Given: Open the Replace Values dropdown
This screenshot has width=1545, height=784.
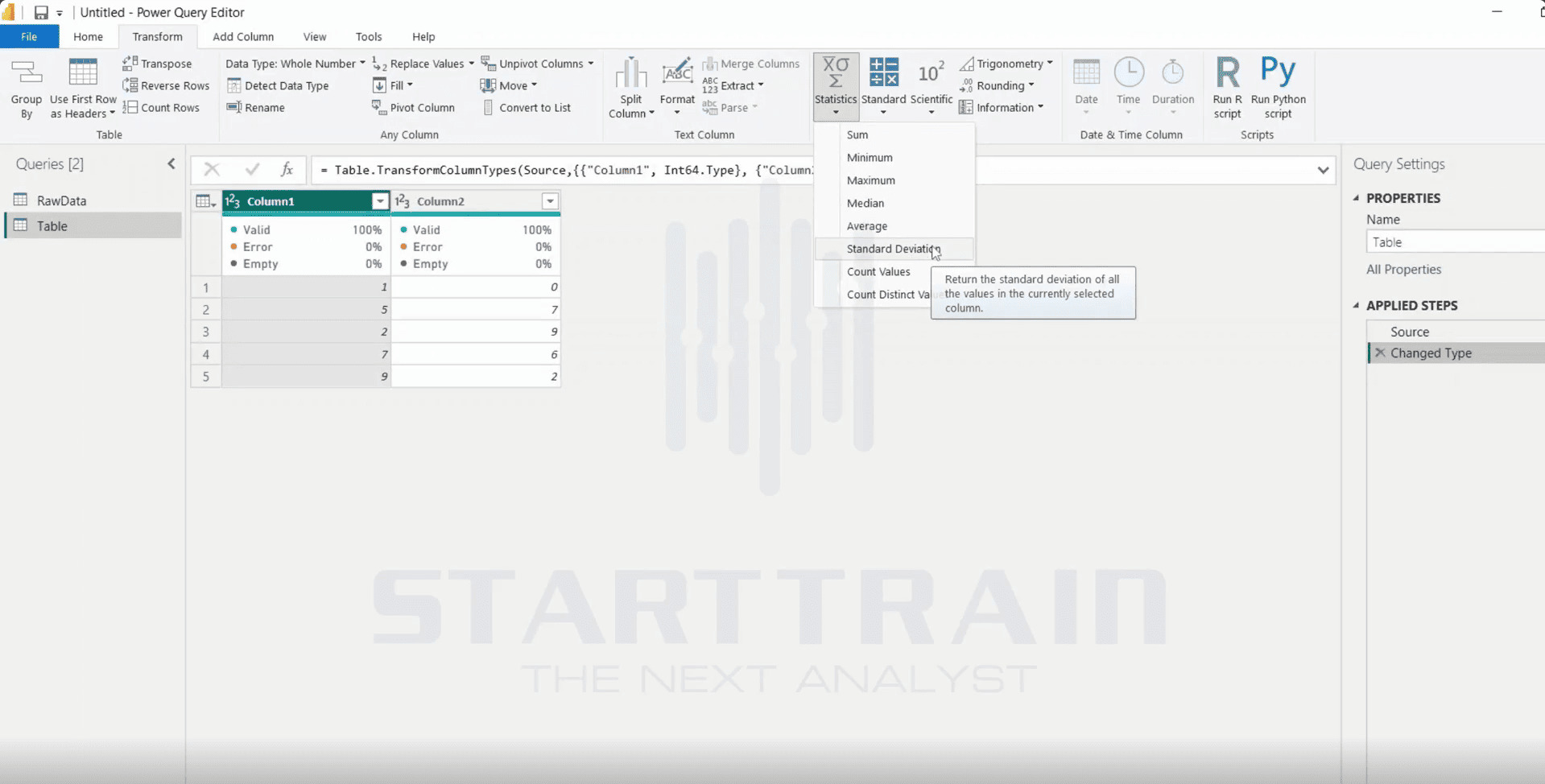Looking at the screenshot, I should click(423, 64).
